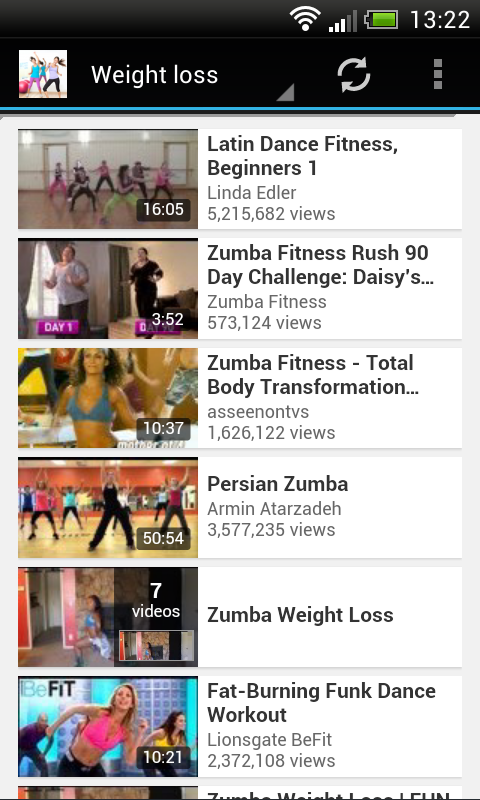The height and width of the screenshot is (800, 480).
Task: Tap the battery indicator in status bar
Action: click(381, 20)
